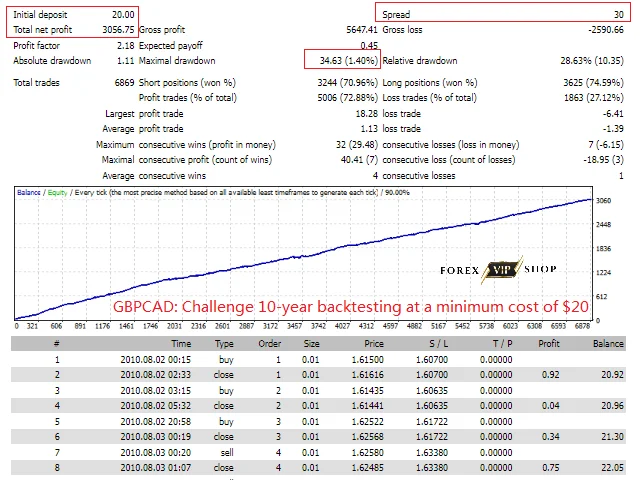
Task: Click the Gross profit value 5647.41
Action: click(362, 30)
